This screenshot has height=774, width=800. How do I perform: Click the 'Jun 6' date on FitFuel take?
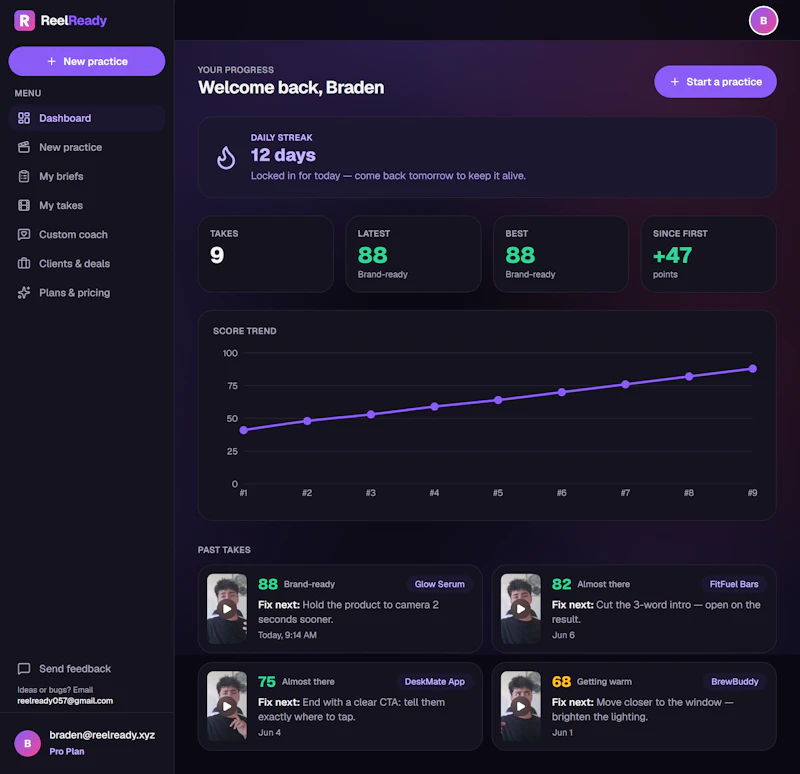(x=563, y=635)
